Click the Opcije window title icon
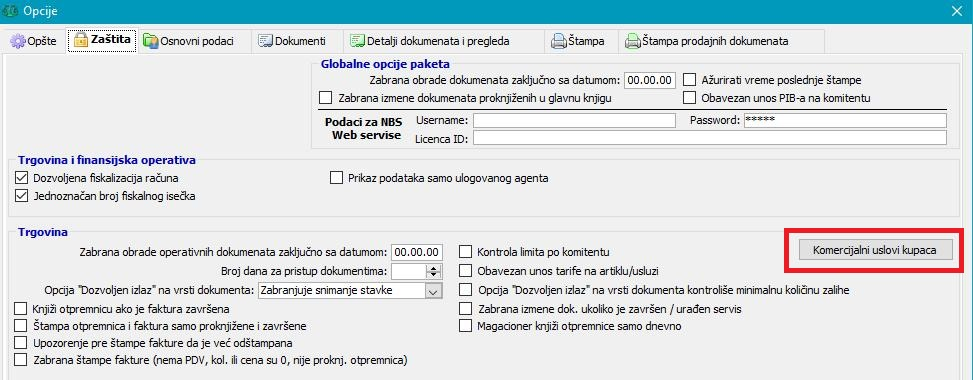973x380 pixels. tap(10, 11)
